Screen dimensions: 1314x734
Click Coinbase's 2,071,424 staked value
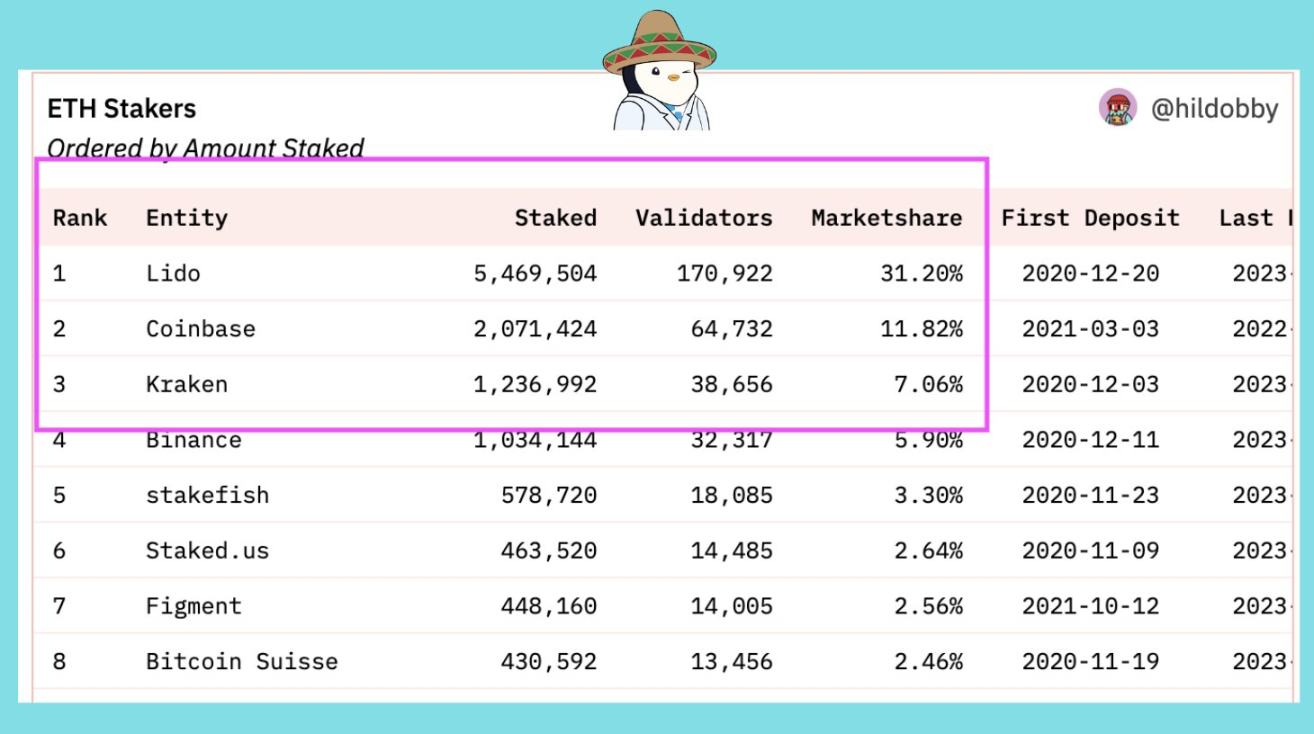pos(535,328)
